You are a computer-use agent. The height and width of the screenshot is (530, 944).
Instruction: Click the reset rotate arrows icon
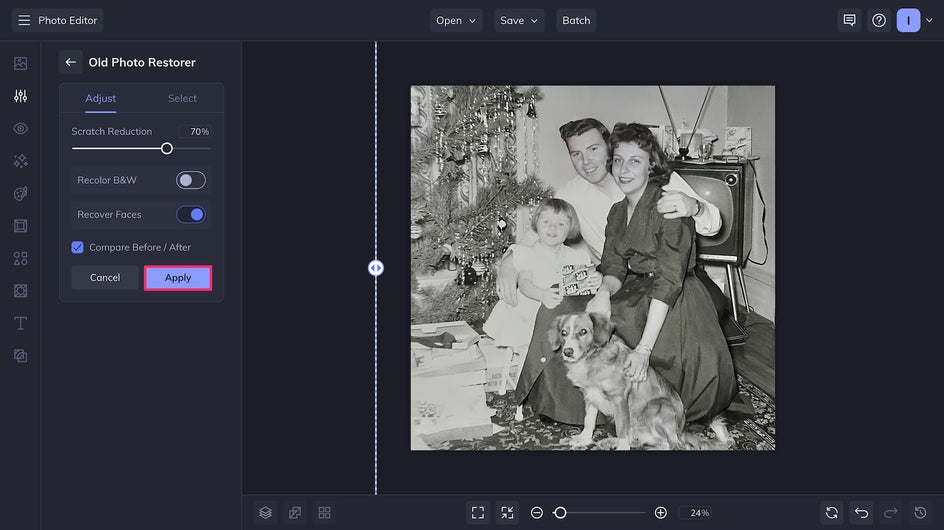(832, 513)
